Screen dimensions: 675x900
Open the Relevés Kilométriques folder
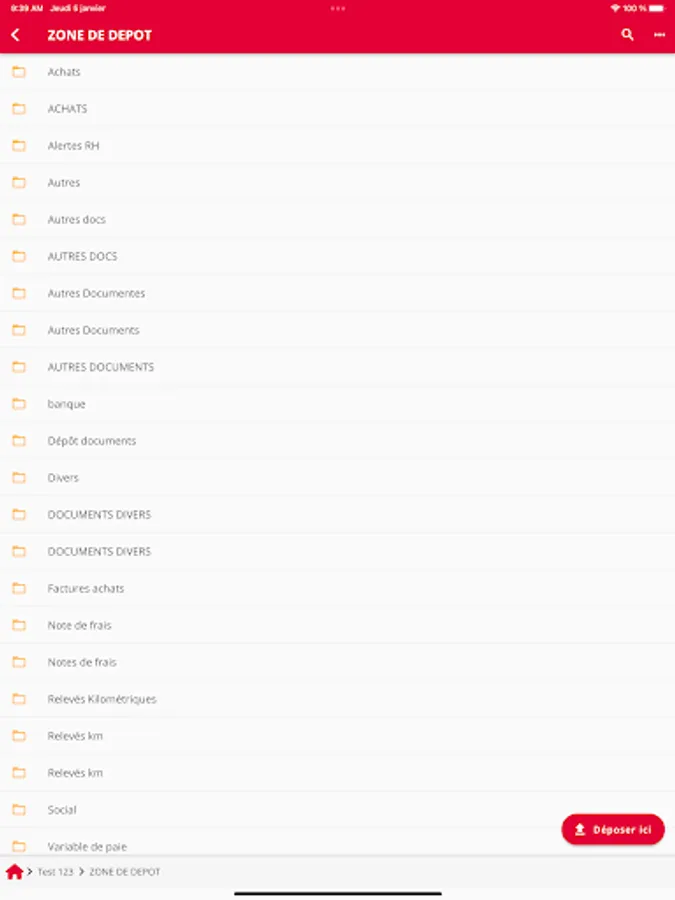tap(338, 699)
